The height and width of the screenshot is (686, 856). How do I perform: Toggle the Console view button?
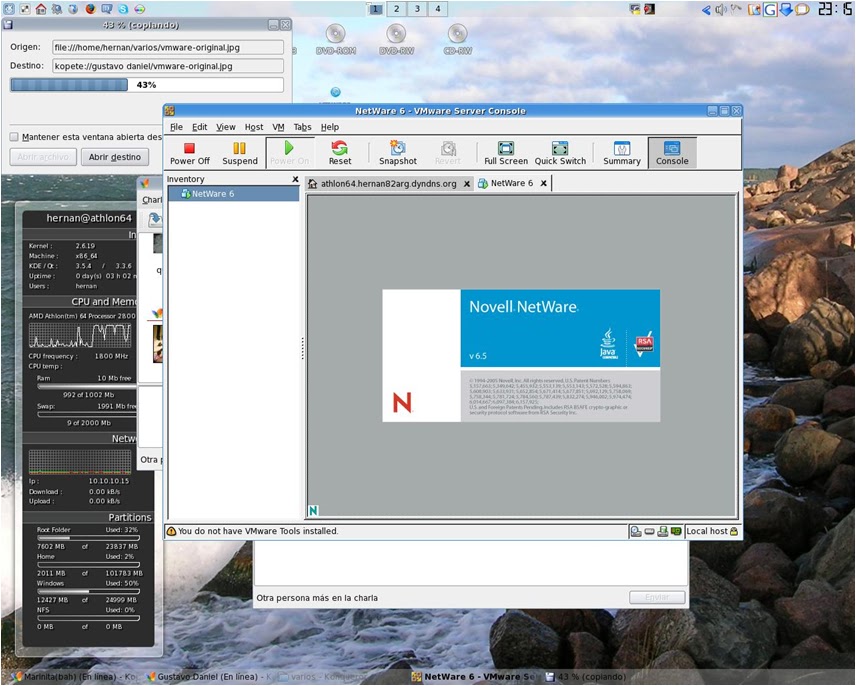point(671,152)
